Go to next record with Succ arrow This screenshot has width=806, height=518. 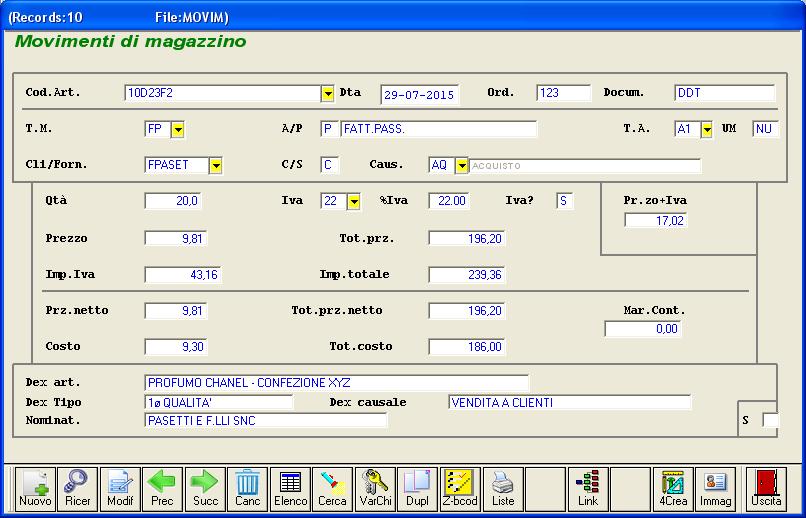coord(205,489)
